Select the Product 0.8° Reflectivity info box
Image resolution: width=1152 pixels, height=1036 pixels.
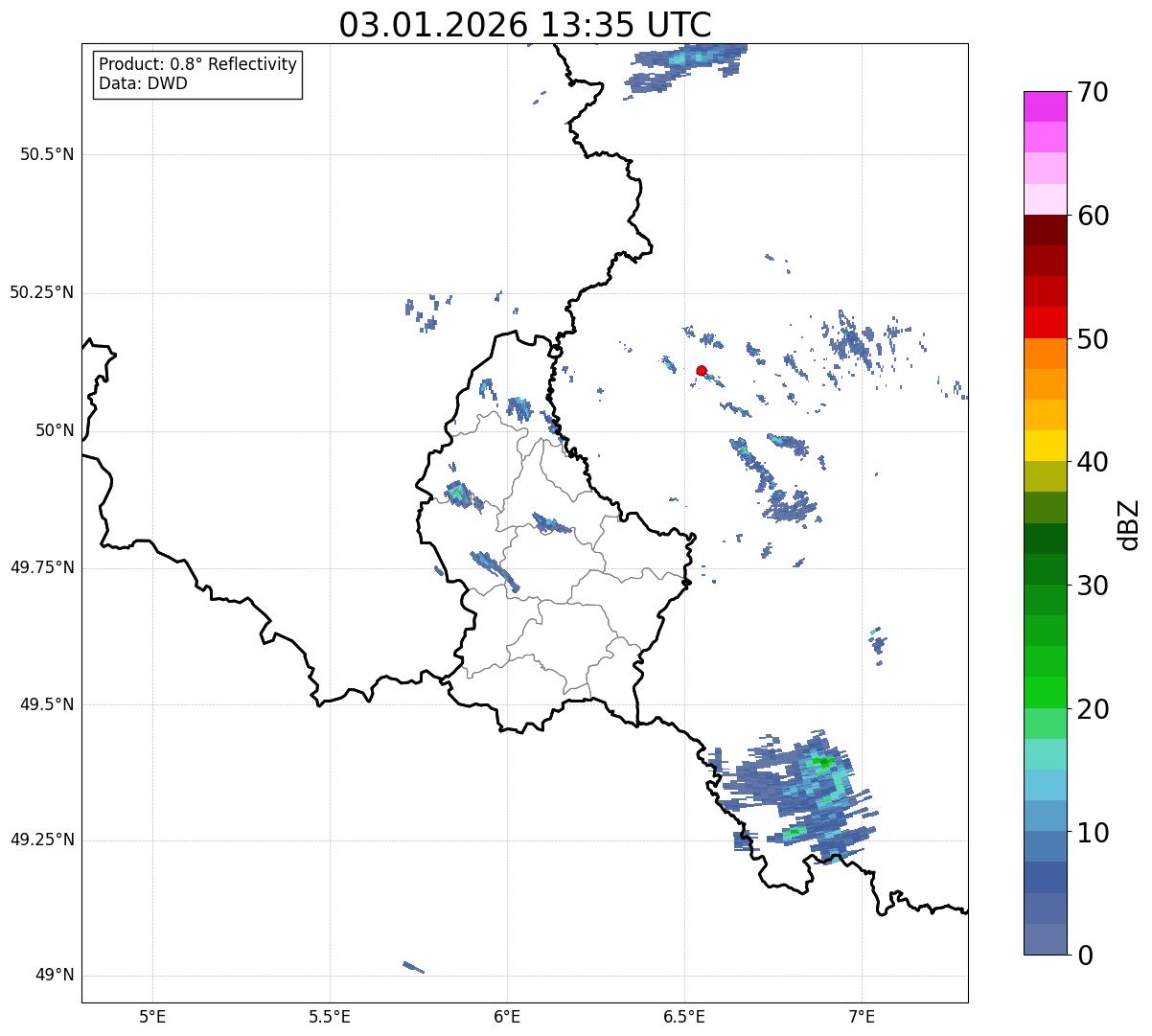198,74
